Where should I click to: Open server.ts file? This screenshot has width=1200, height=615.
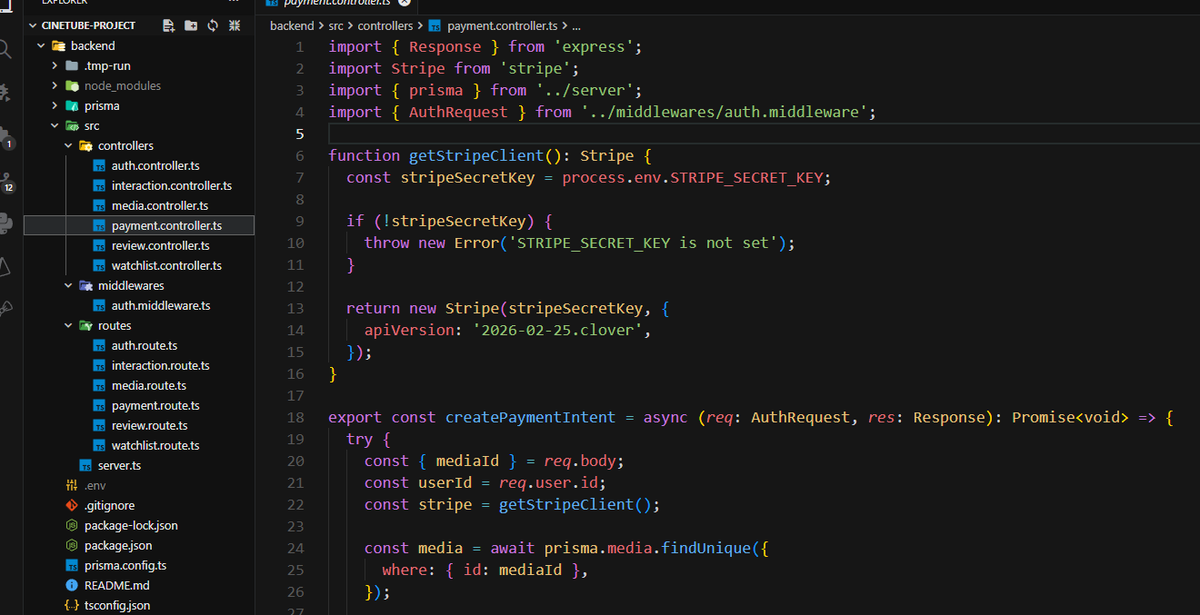click(x=139, y=465)
